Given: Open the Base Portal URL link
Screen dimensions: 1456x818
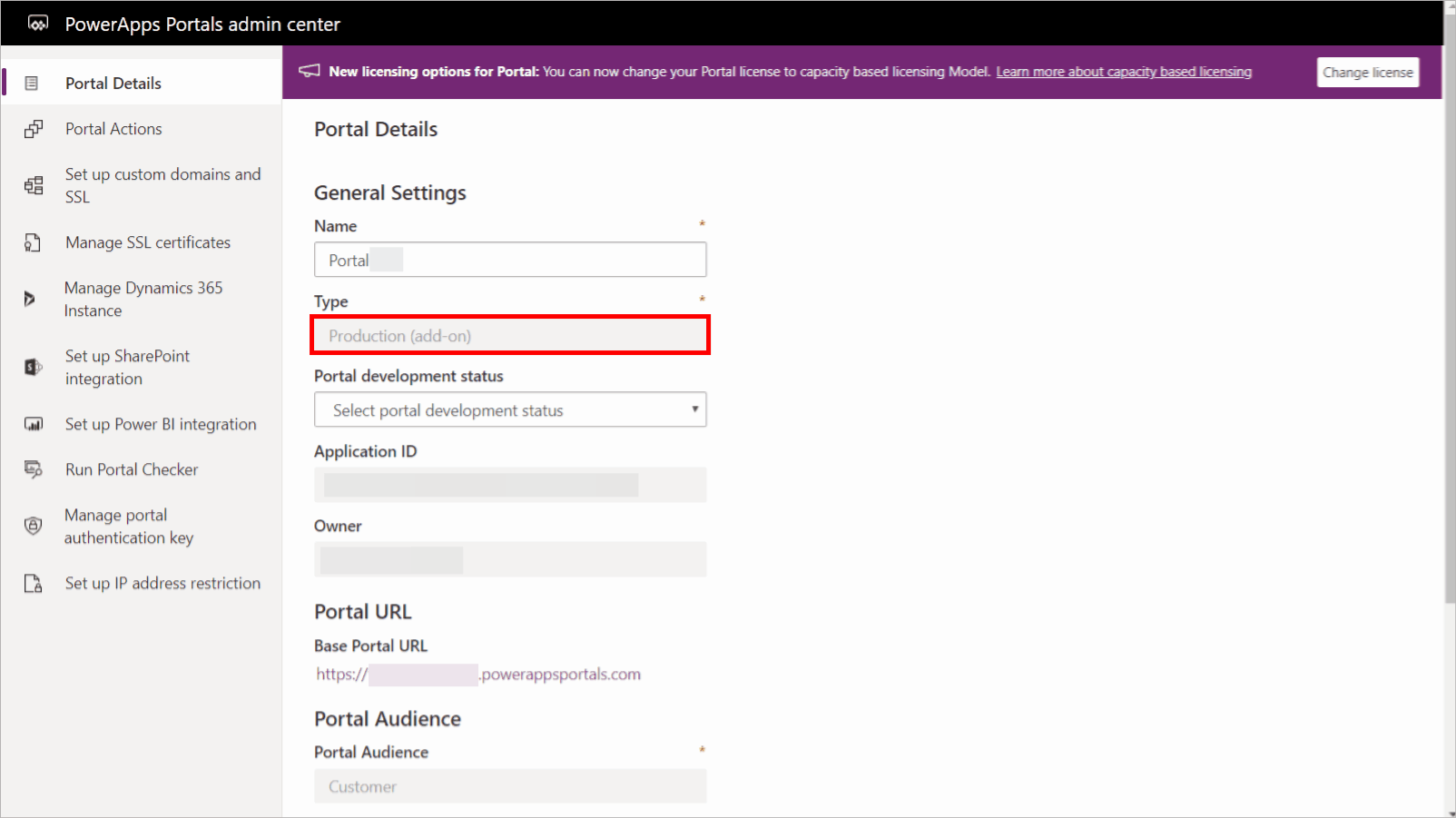Looking at the screenshot, I should pyautogui.click(x=478, y=675).
